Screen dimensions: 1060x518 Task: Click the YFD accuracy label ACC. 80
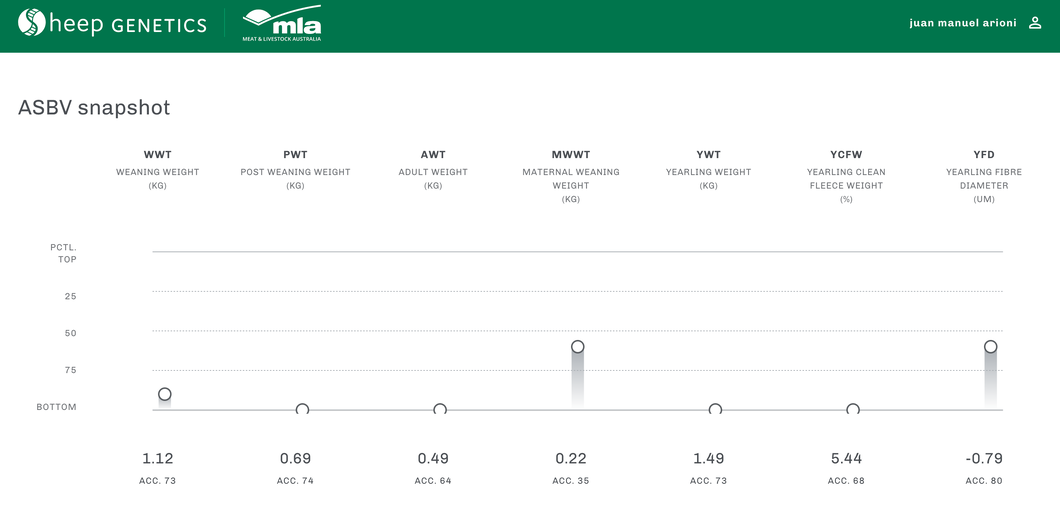[x=984, y=481]
